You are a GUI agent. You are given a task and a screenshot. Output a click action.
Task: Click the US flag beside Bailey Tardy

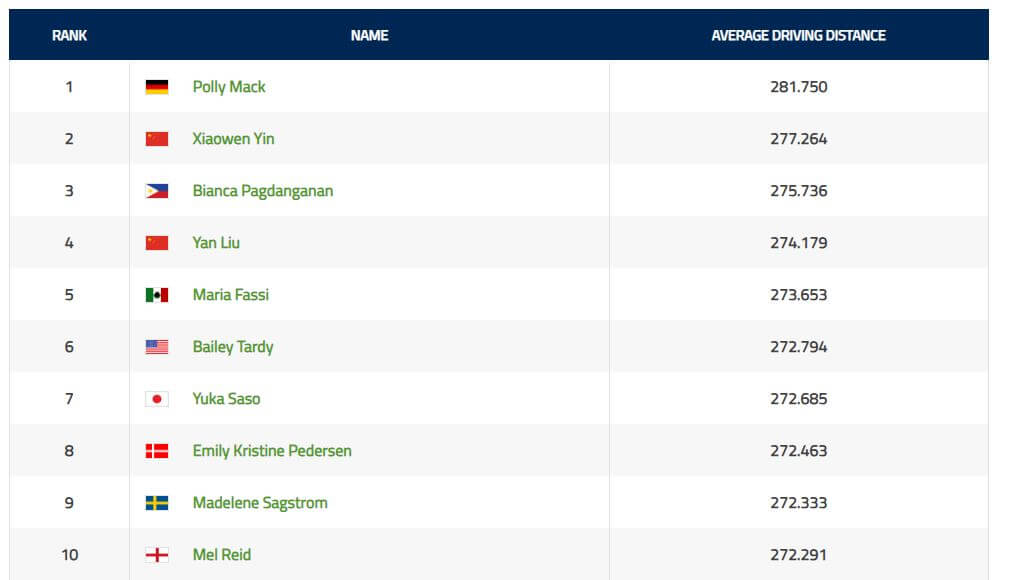point(157,347)
